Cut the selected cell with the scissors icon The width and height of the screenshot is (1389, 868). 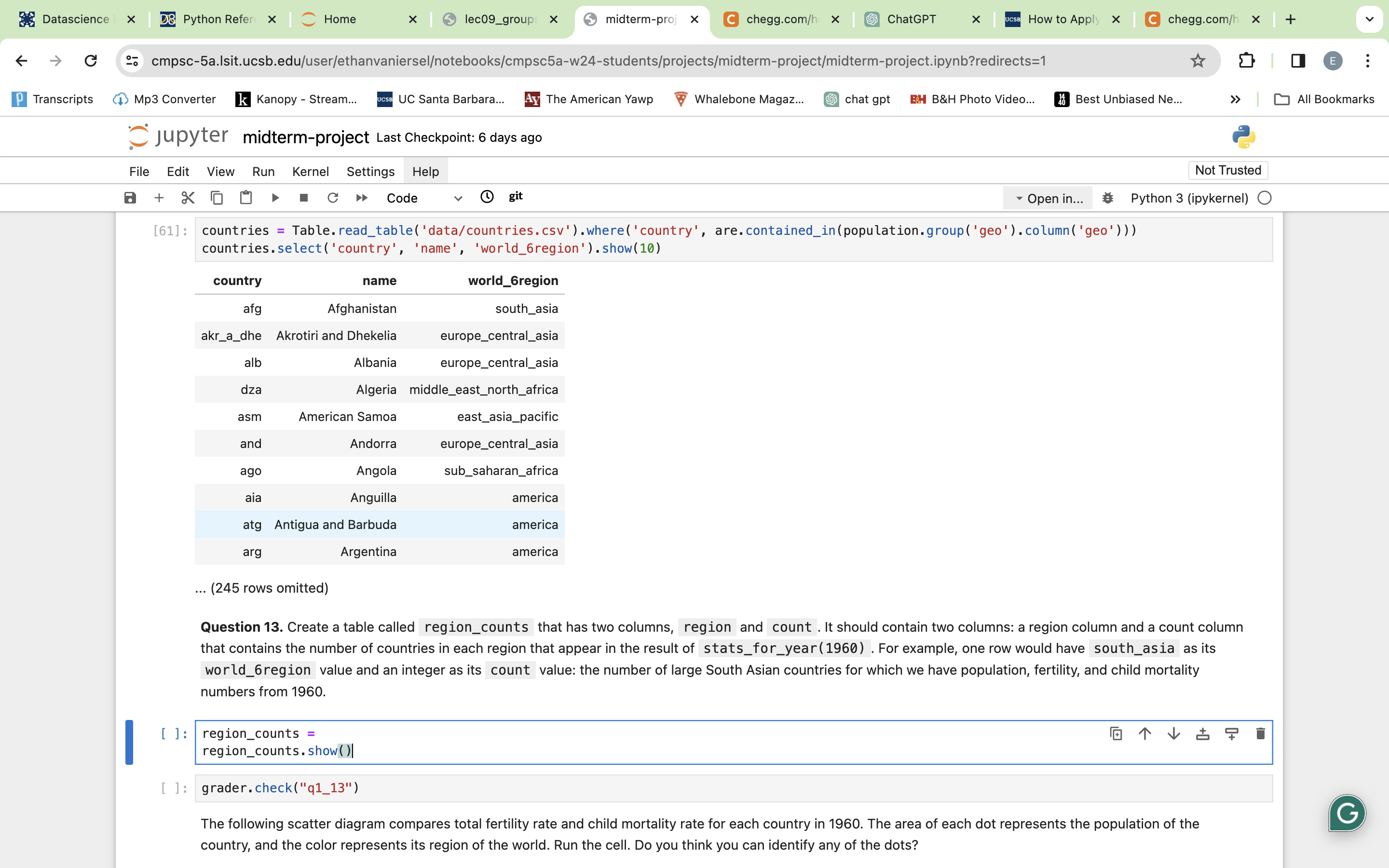(x=188, y=198)
